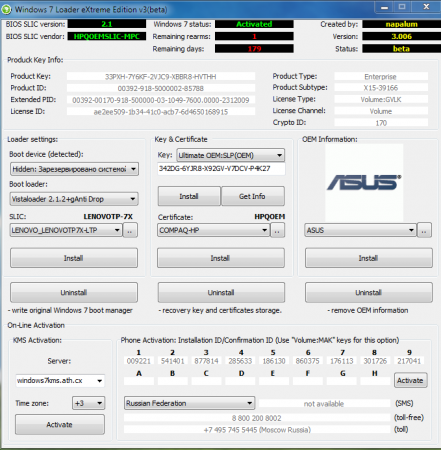The image size is (441, 450).
Task: Open the OEM ASUS dropdown
Action: (360, 230)
